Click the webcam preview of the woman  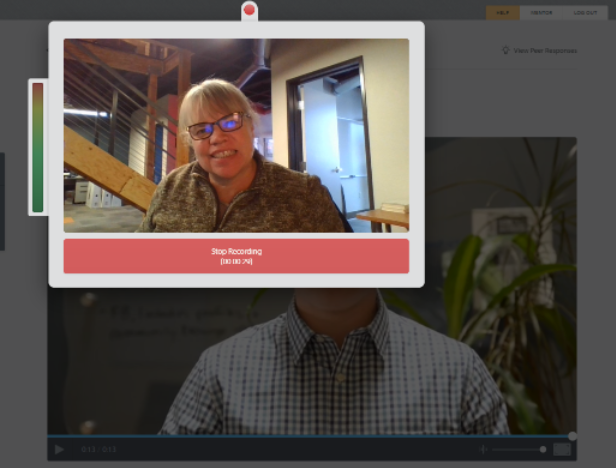(236, 135)
